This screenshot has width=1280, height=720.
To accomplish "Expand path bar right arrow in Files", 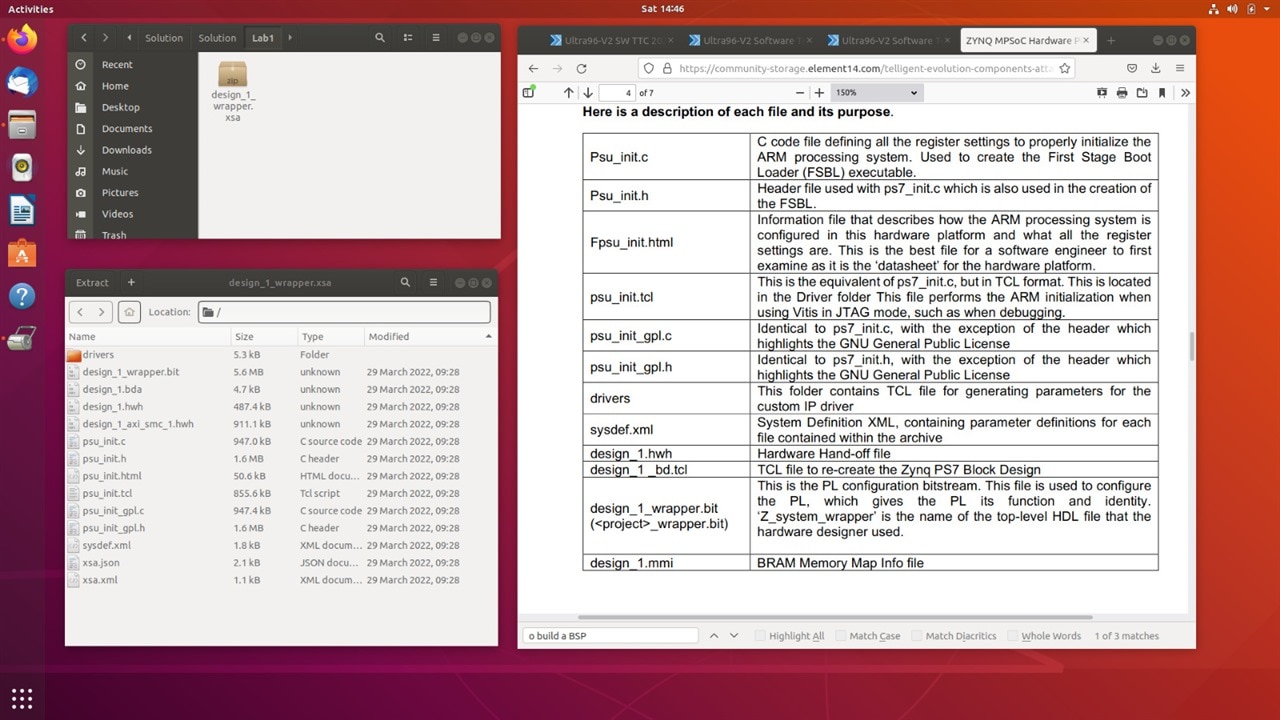I will pyautogui.click(x=290, y=38).
